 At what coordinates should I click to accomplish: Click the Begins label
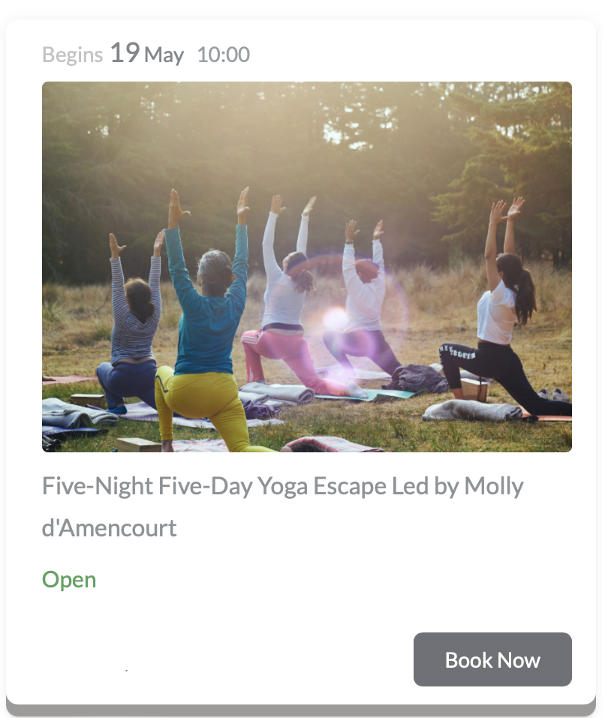click(x=72, y=55)
